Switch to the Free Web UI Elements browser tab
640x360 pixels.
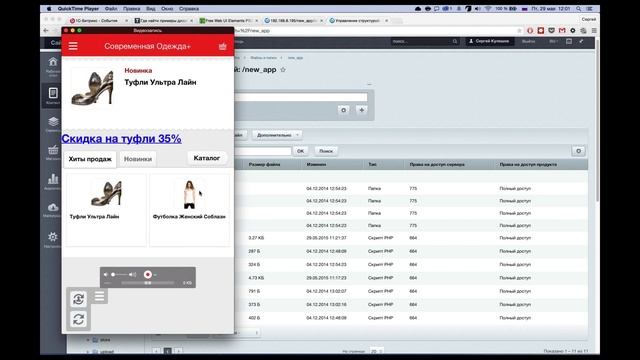(x=228, y=20)
